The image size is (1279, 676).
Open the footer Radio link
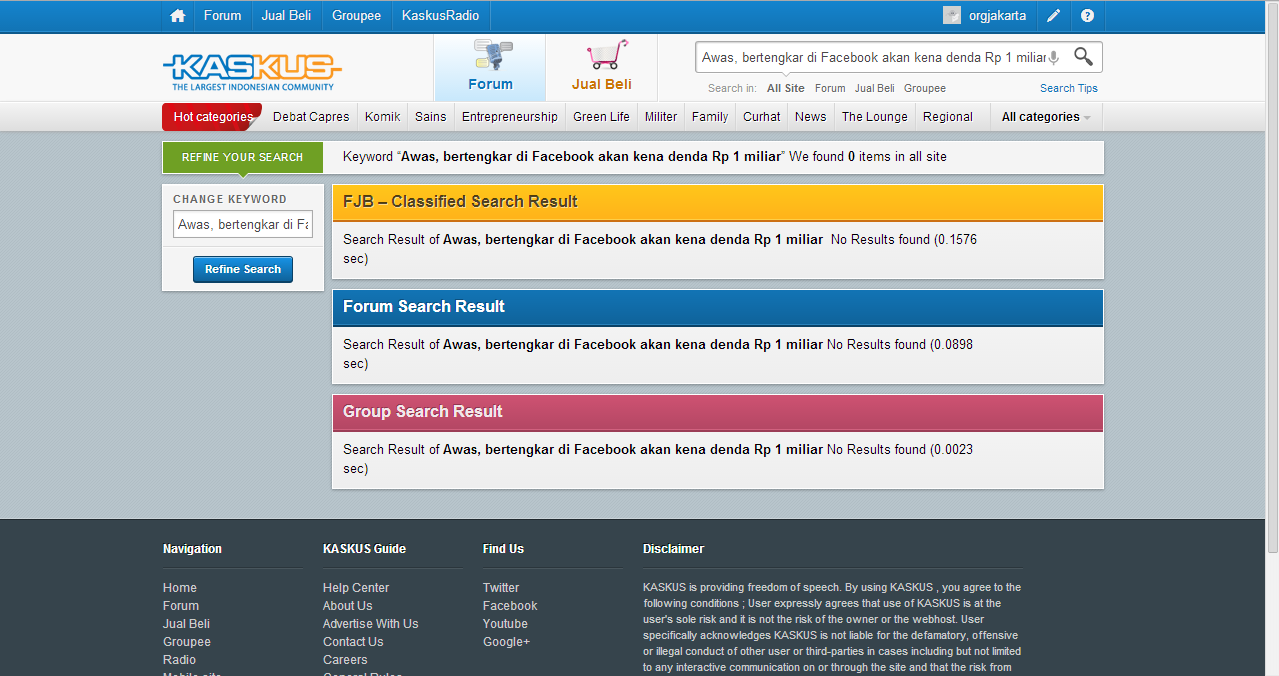coord(180,660)
